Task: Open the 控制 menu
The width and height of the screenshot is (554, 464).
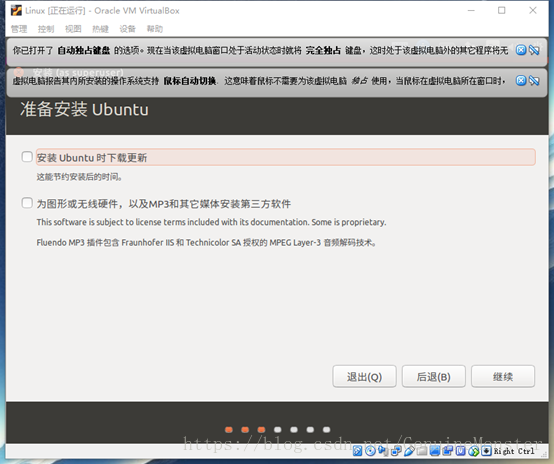Action: click(46, 29)
